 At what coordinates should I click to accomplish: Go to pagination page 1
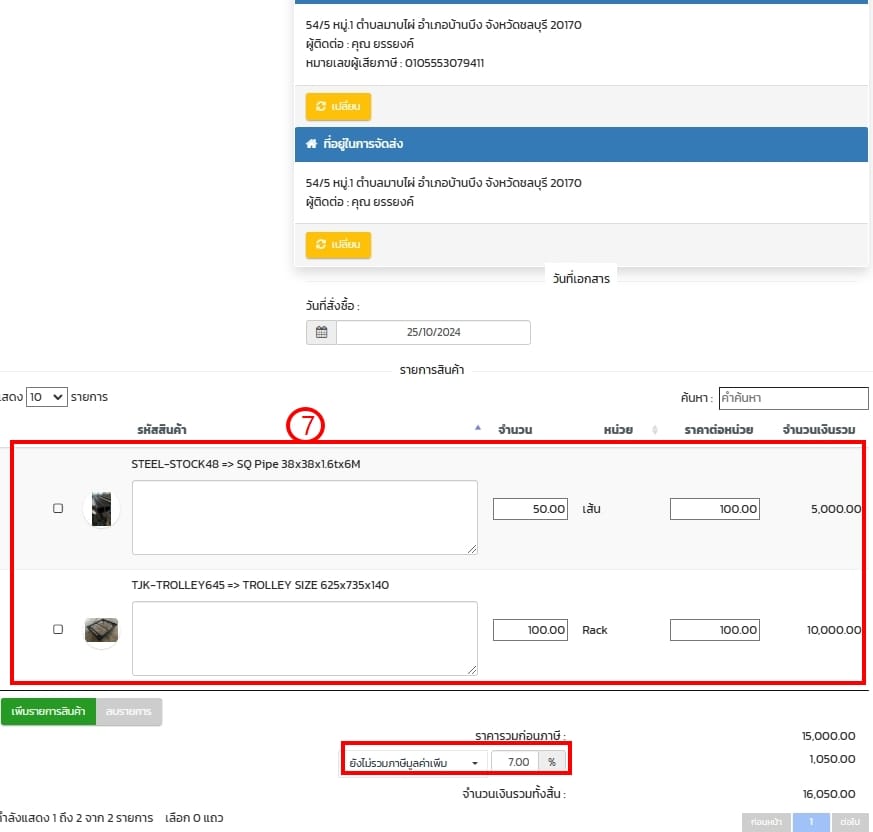click(x=812, y=821)
